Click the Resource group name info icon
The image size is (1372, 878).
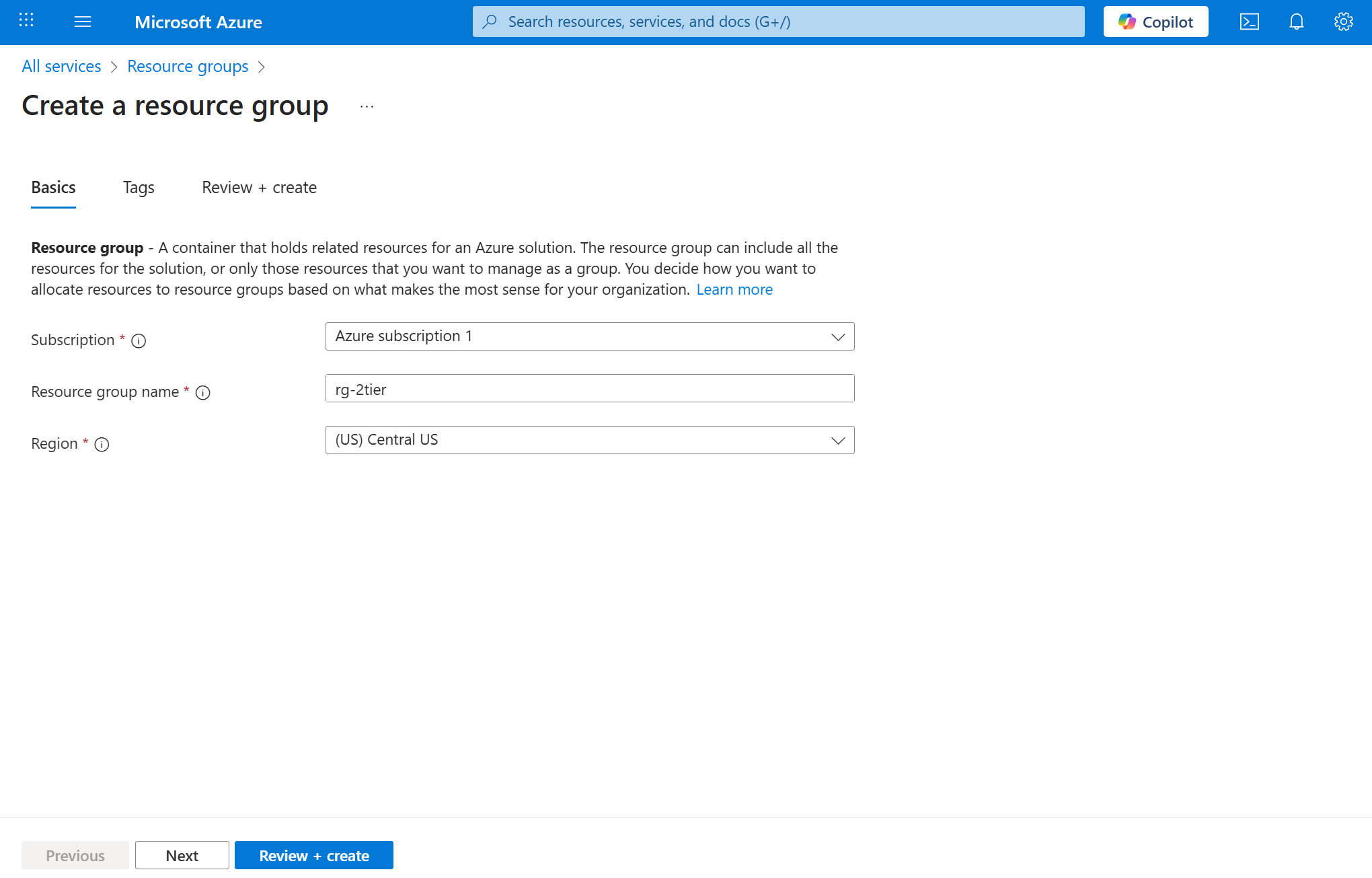coord(203,392)
